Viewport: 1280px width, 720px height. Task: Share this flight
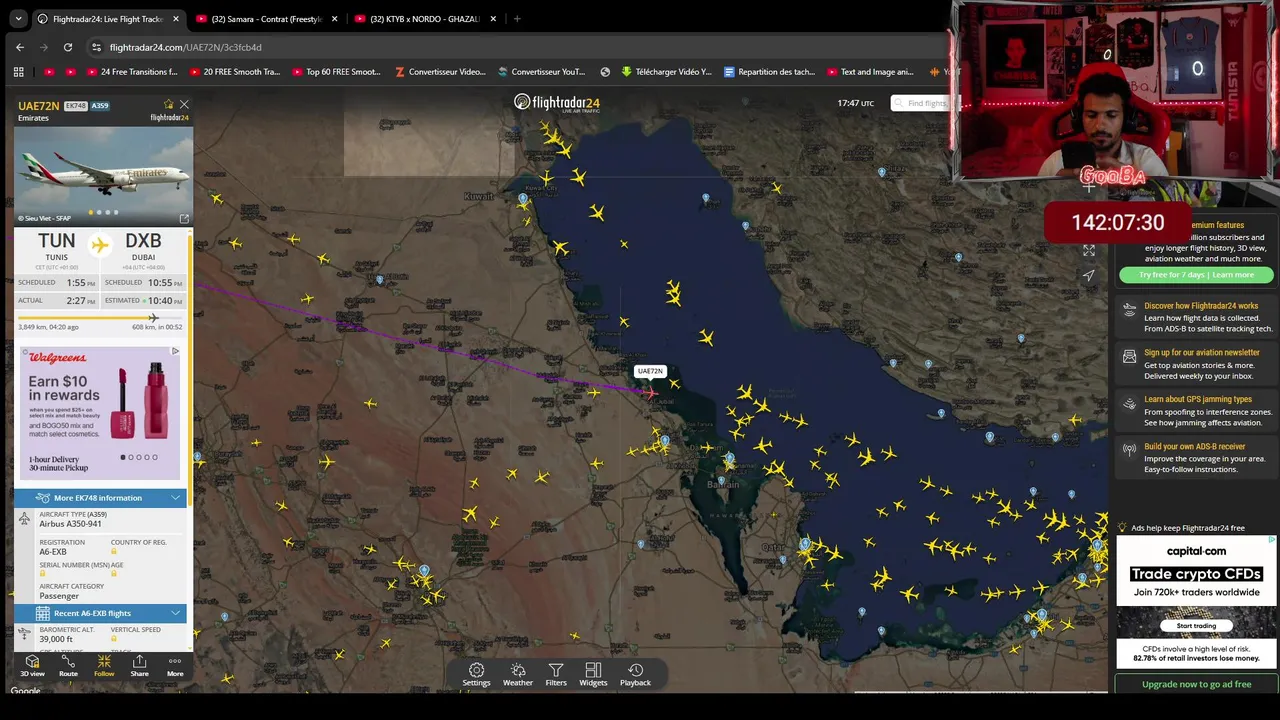coord(139,665)
